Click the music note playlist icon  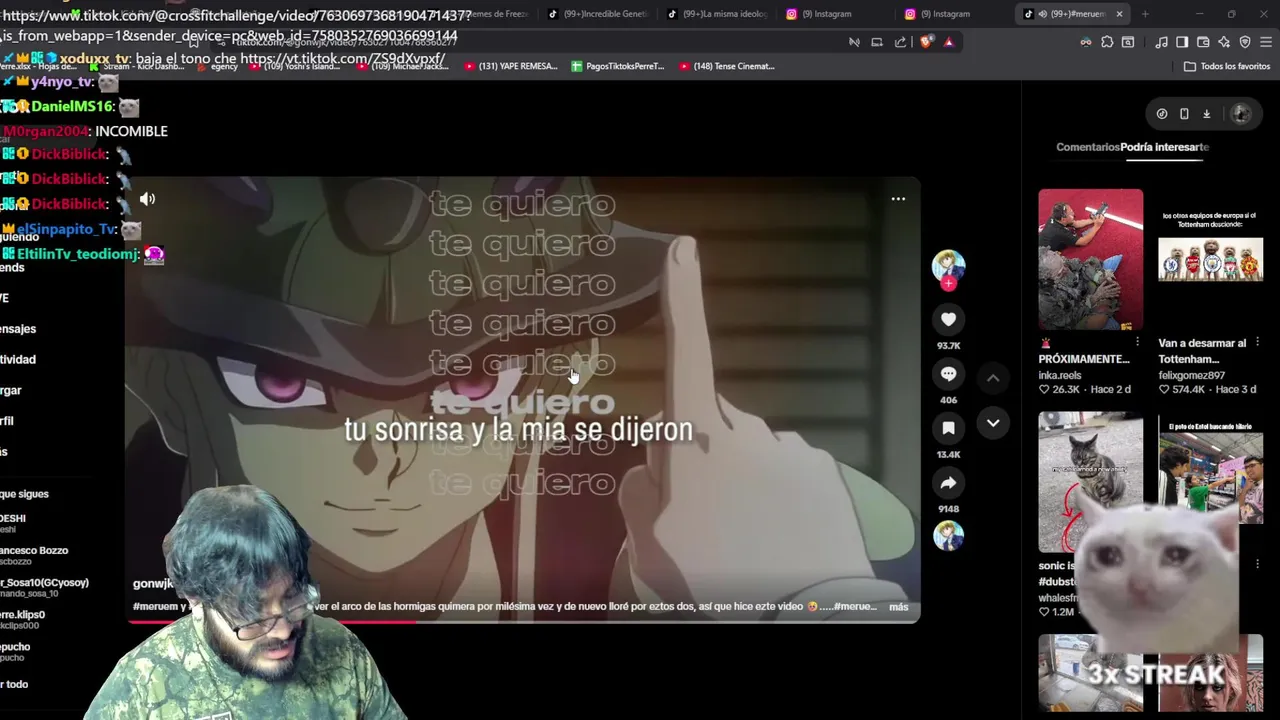1161,42
